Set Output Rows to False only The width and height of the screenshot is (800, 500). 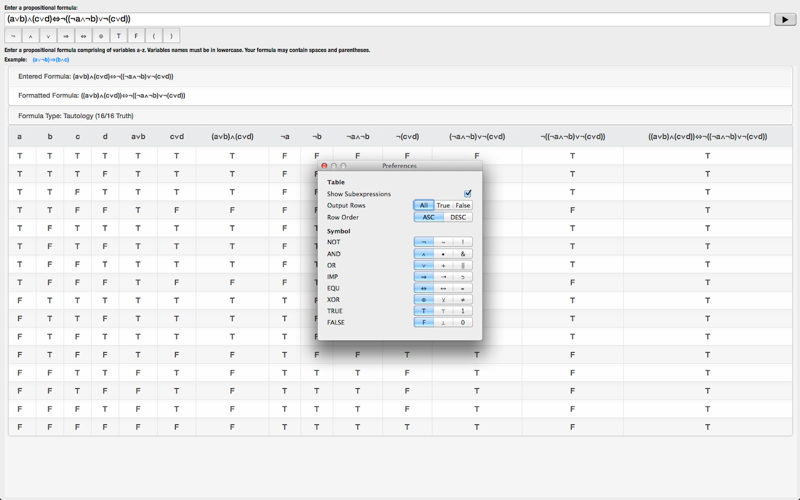pyautogui.click(x=463, y=205)
